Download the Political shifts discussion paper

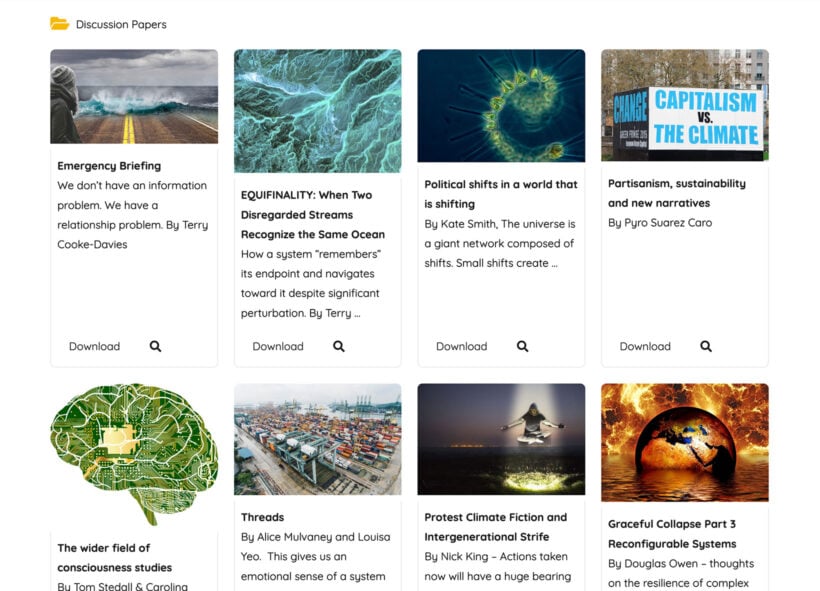pos(461,345)
